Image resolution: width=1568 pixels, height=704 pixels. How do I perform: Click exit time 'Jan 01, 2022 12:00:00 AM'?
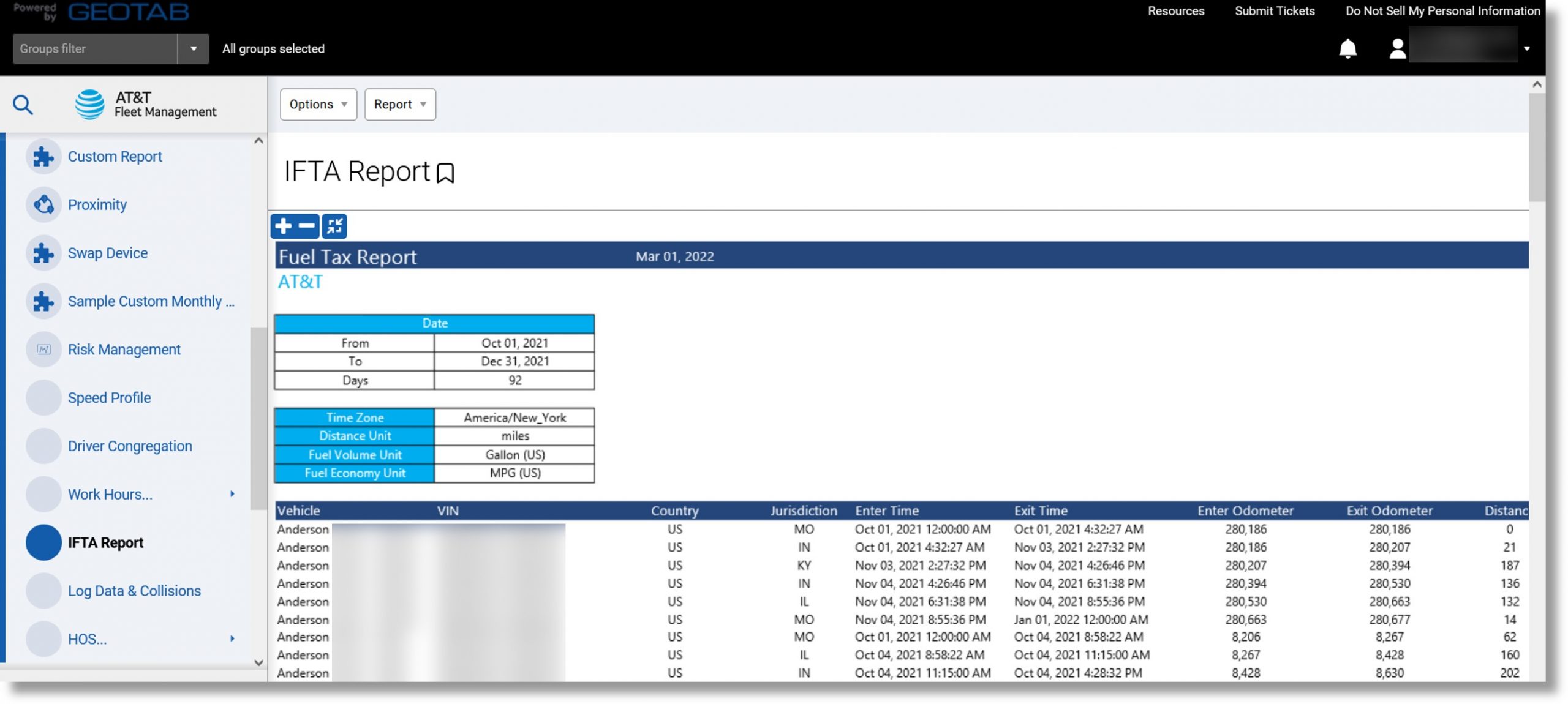tap(1080, 620)
